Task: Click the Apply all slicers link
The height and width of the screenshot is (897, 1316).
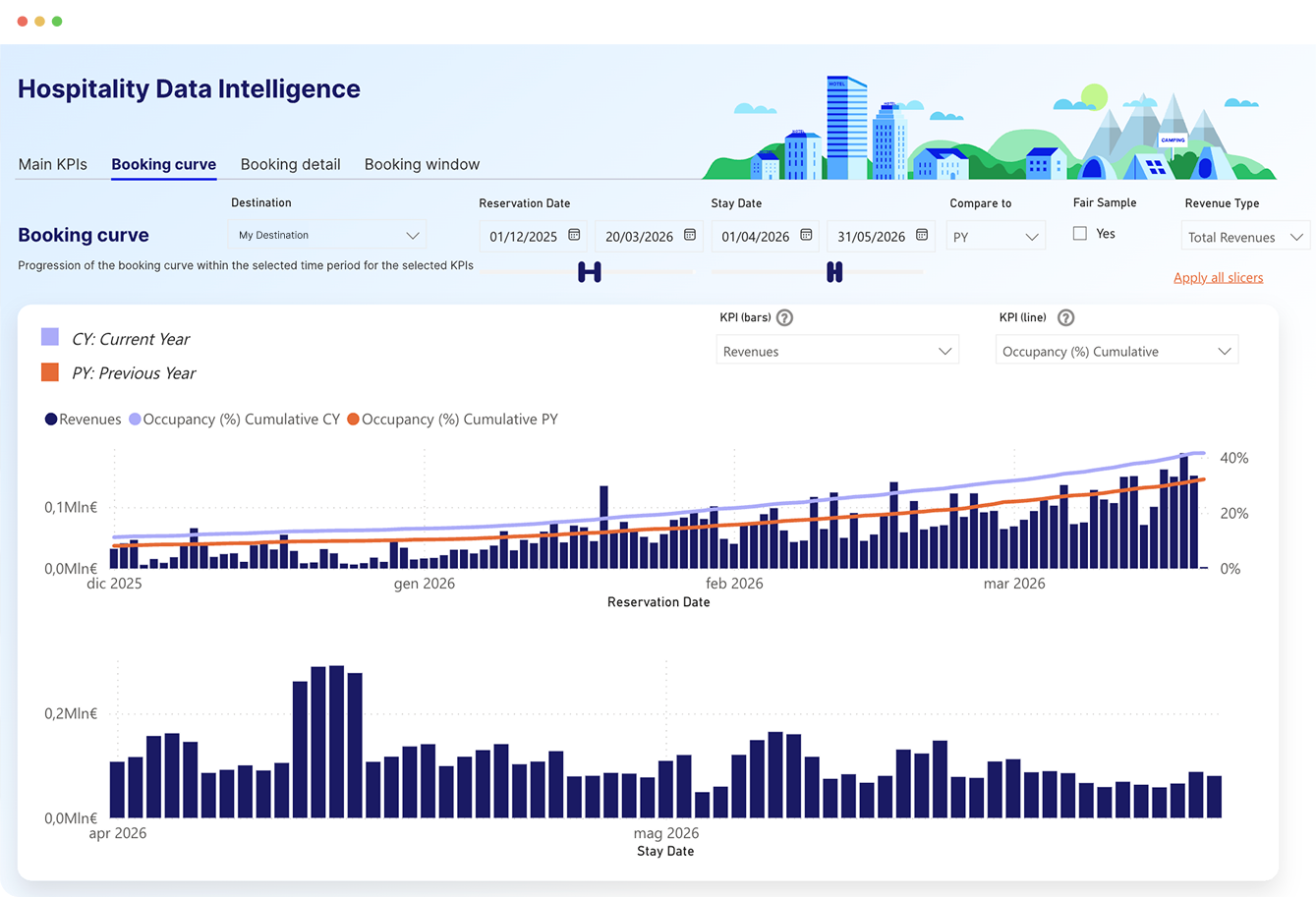Action: click(x=1218, y=278)
